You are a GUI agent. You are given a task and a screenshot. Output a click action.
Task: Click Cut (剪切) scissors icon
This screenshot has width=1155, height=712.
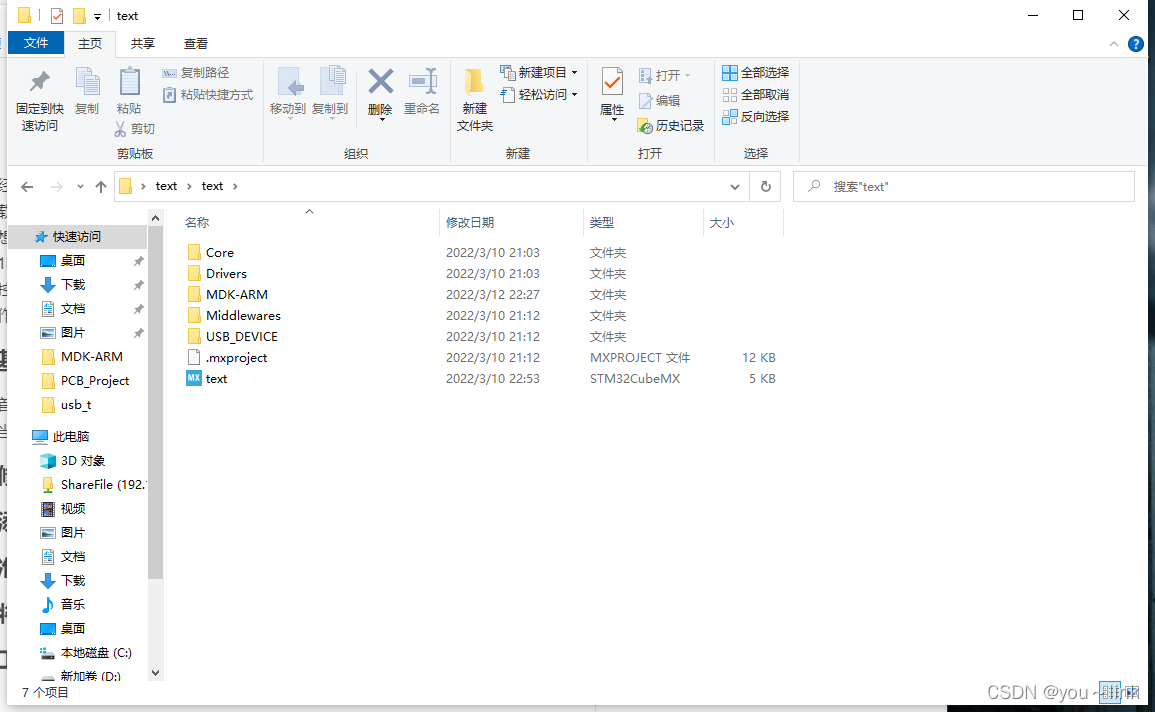click(x=121, y=129)
